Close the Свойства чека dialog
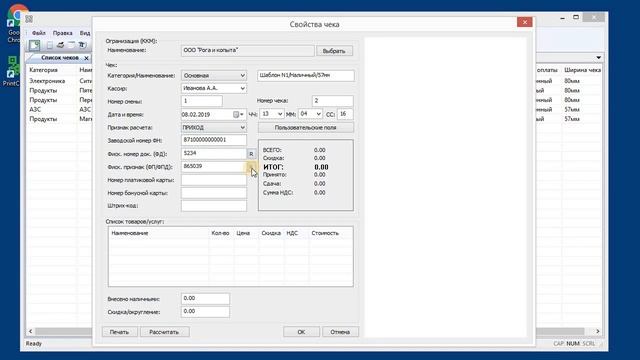Image resolution: width=640 pixels, height=360 pixels. (x=524, y=22)
